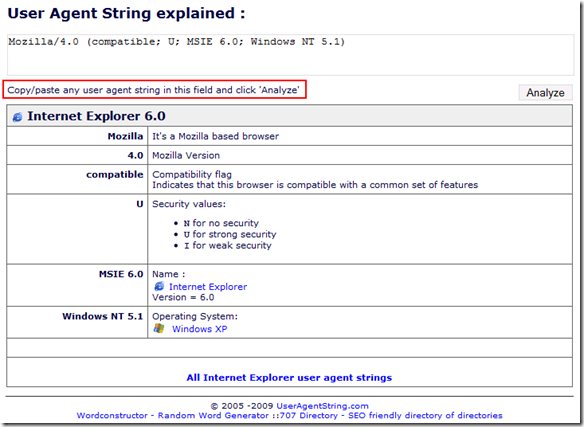Click the 'Internet Explorer 6.0' result title
The image size is (584, 427).
(x=96, y=116)
